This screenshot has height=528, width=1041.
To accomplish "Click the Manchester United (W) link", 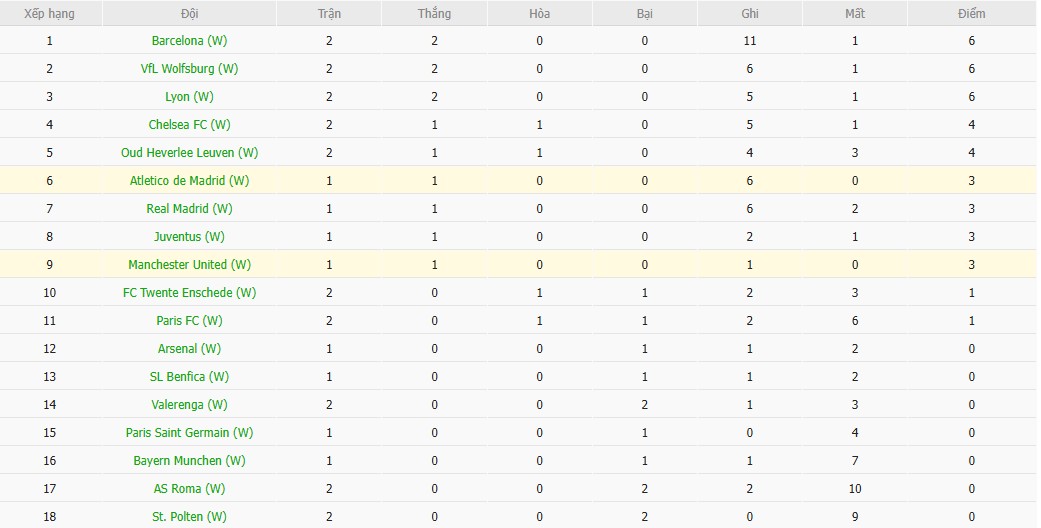I will coord(189,265).
